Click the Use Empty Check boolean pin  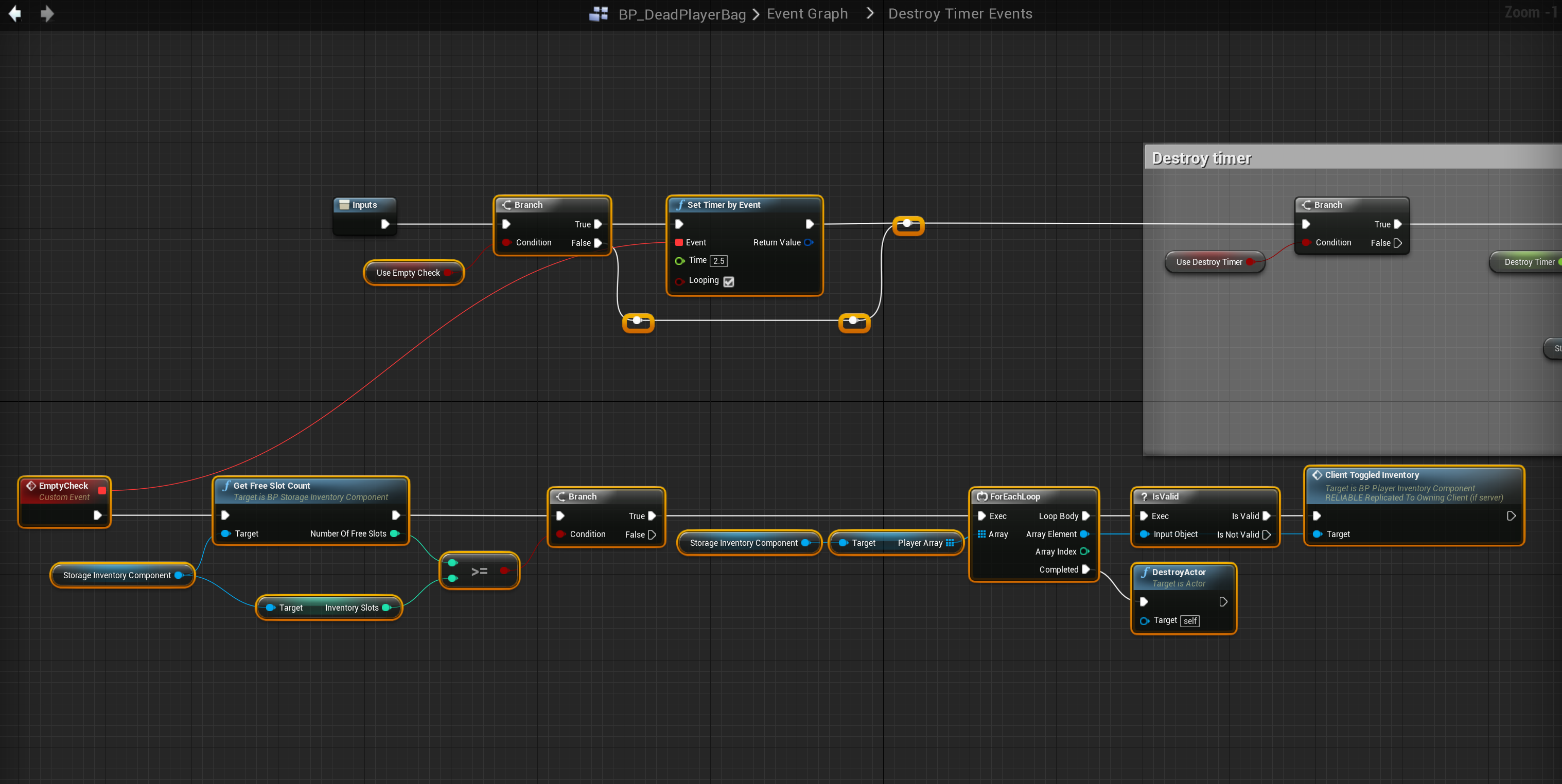[x=447, y=273]
